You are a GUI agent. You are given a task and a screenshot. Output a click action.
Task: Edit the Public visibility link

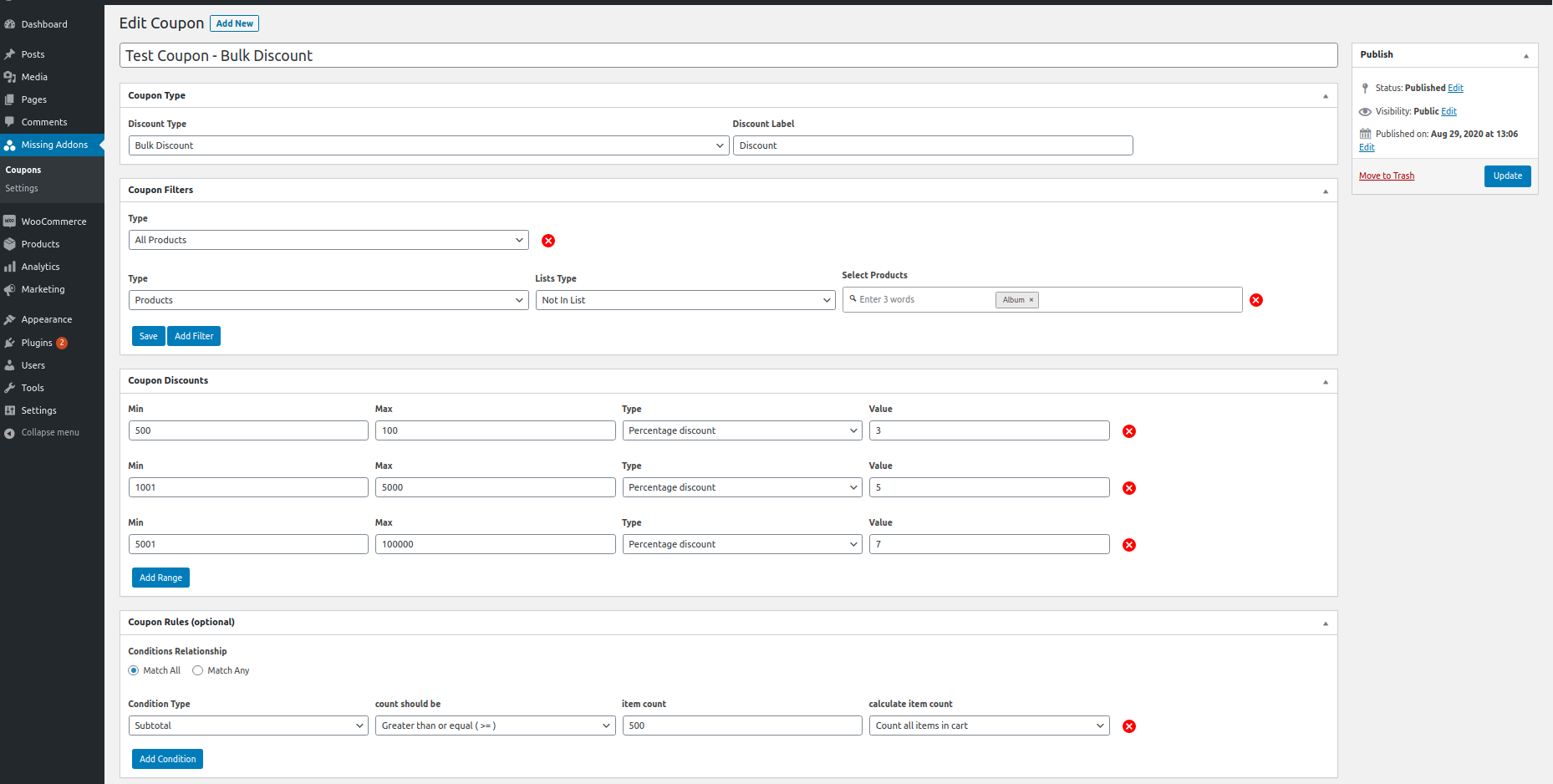1449,111
